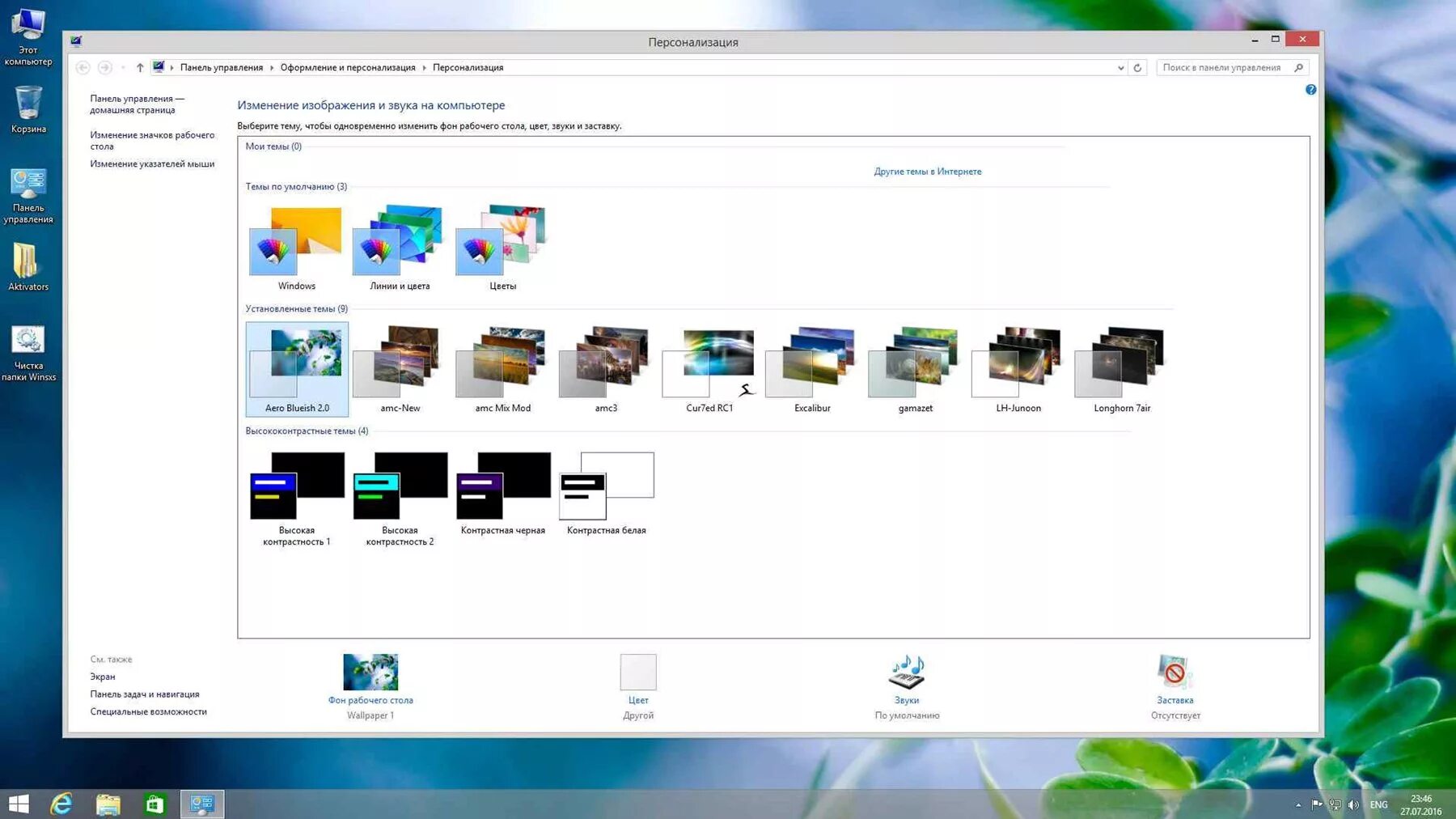Select the Корзина recycle bin icon
Screen dimensions: 1456x819
(x=28, y=110)
